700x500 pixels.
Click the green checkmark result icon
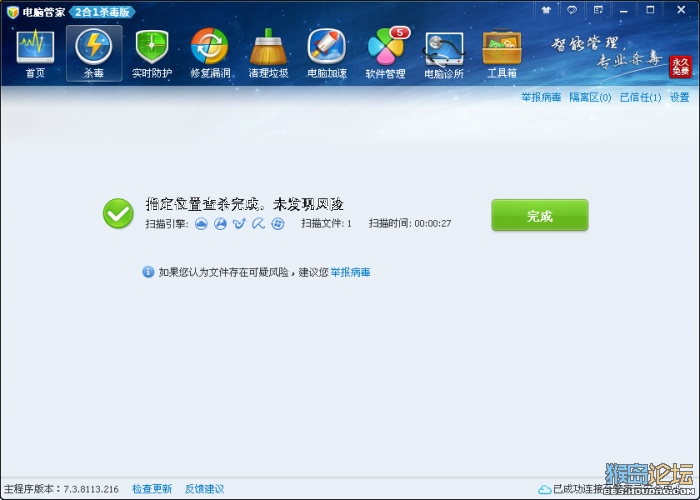(x=118, y=214)
